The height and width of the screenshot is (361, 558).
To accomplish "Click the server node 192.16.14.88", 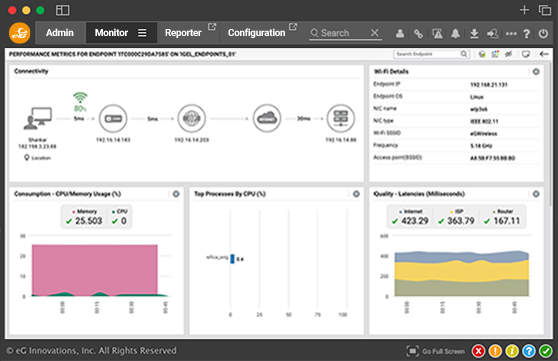I will click(x=341, y=119).
